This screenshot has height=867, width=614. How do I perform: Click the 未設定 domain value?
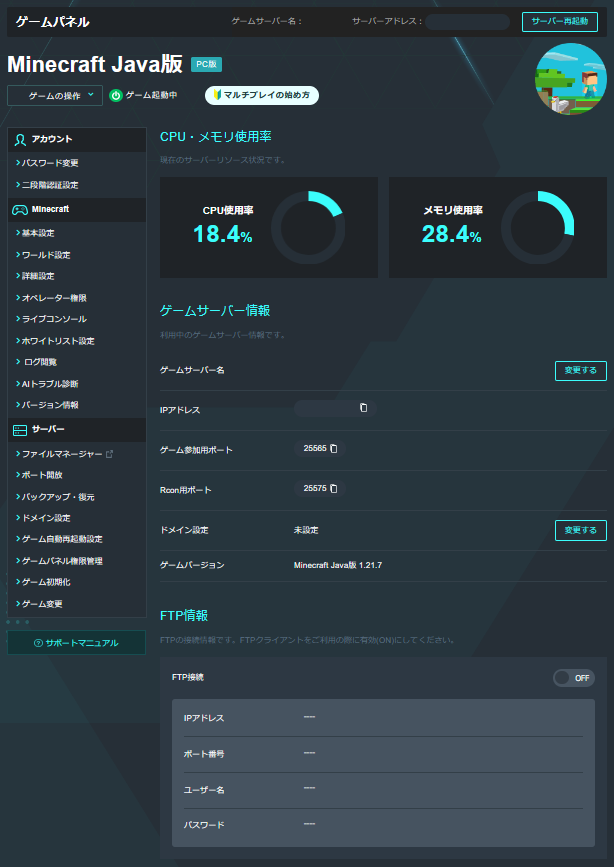pyautogui.click(x=306, y=530)
